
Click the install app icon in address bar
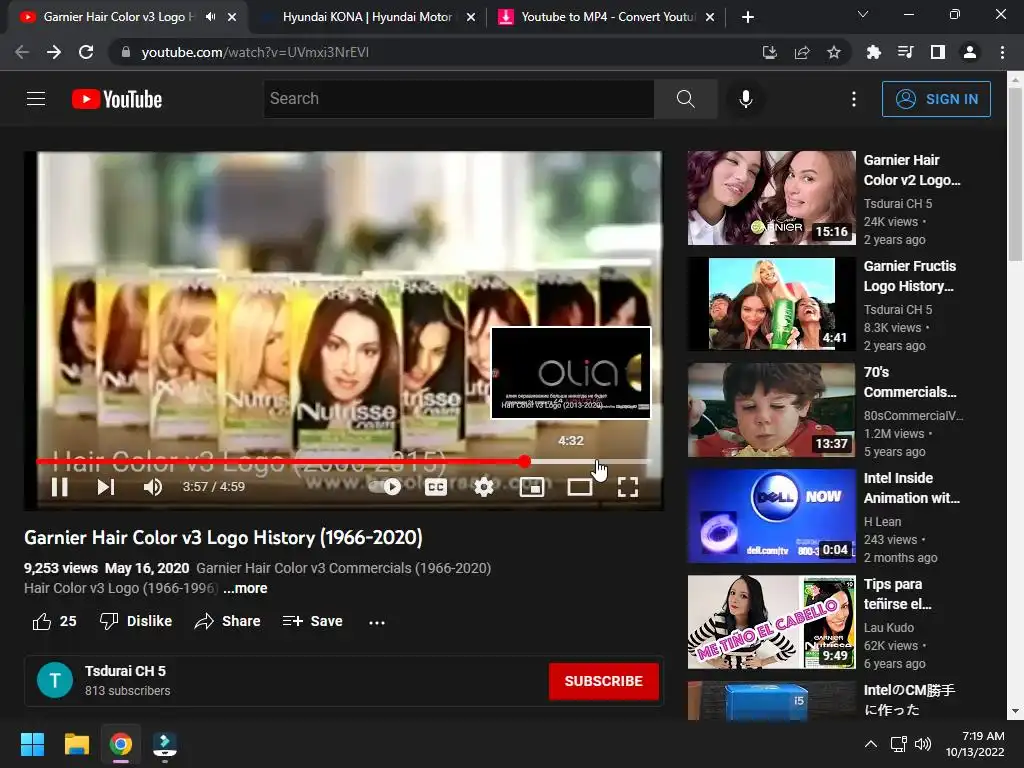click(x=770, y=52)
